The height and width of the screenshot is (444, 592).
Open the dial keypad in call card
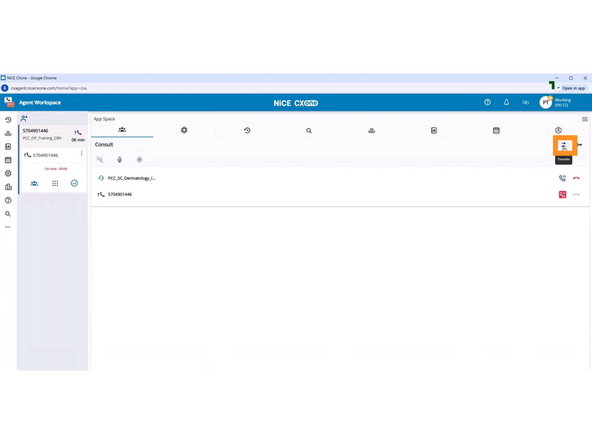55,183
